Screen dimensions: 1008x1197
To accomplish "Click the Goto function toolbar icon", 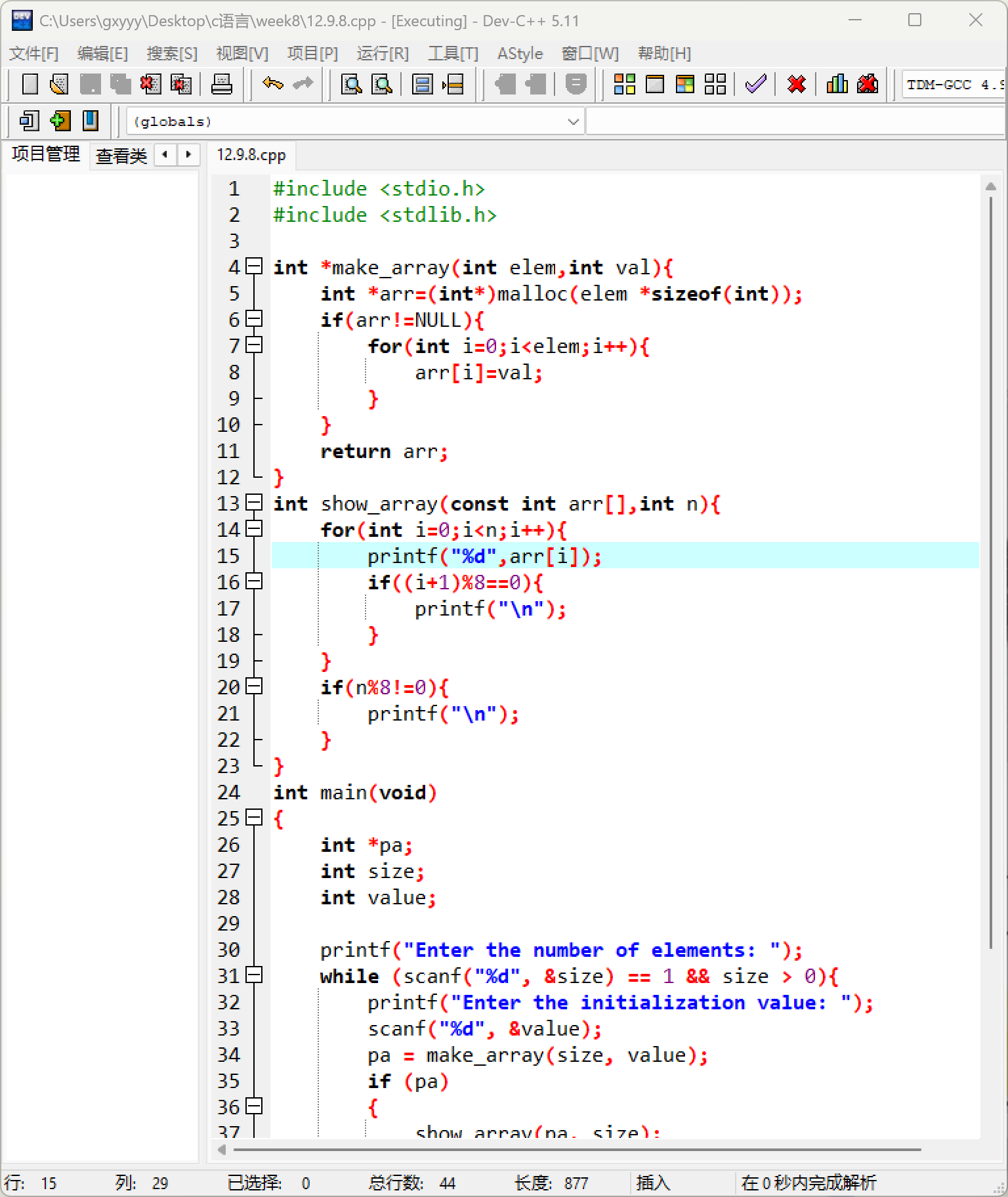I will tap(423, 84).
